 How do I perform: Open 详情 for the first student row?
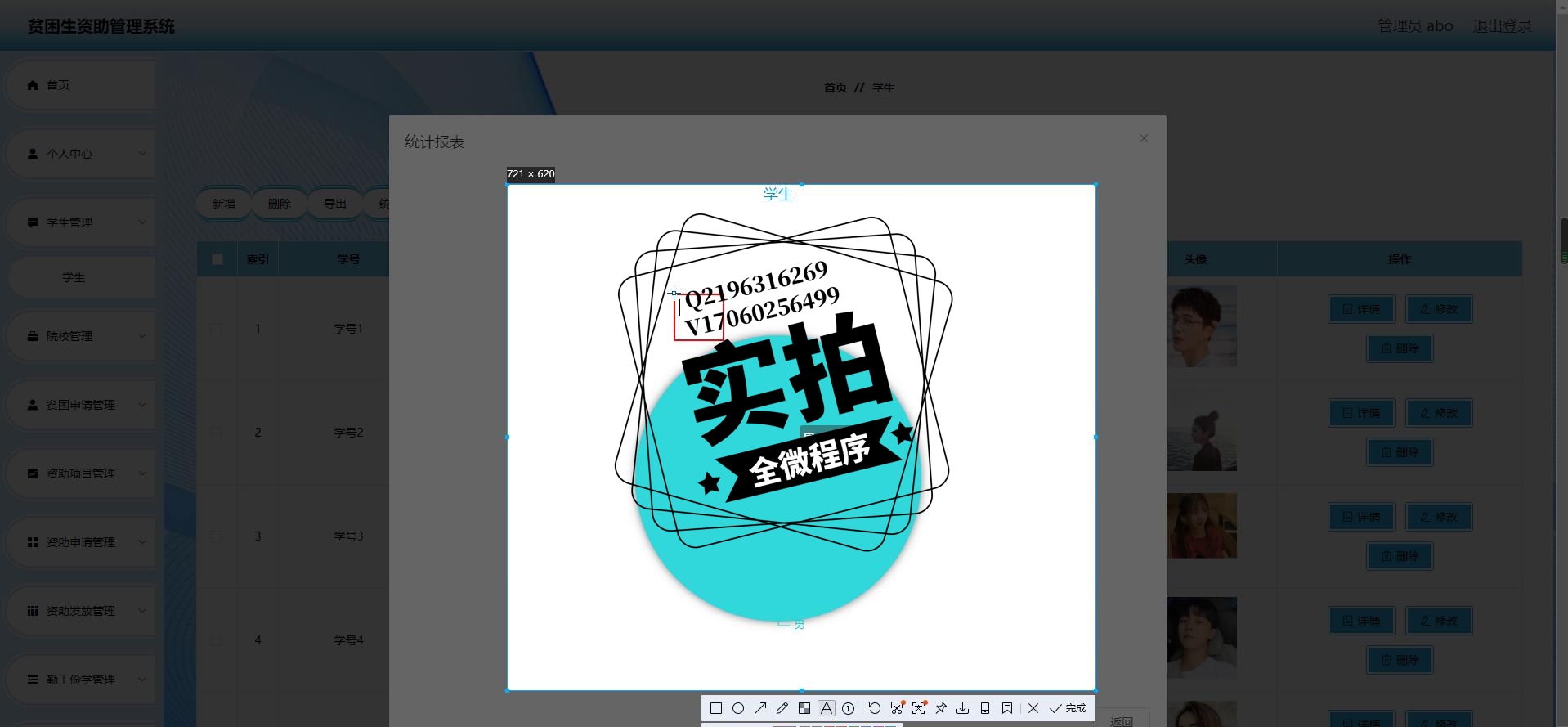tap(1361, 309)
